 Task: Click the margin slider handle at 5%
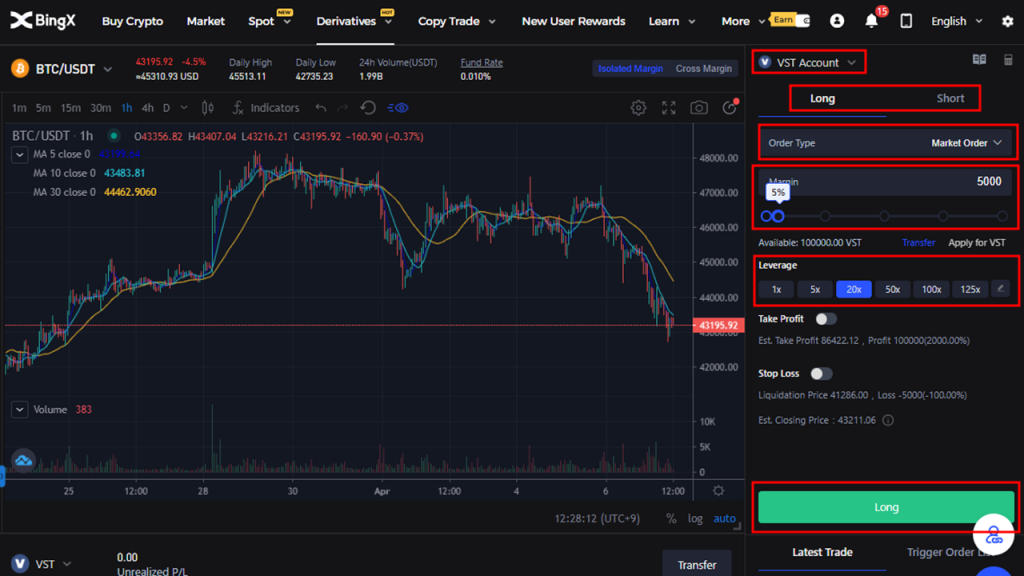point(778,216)
